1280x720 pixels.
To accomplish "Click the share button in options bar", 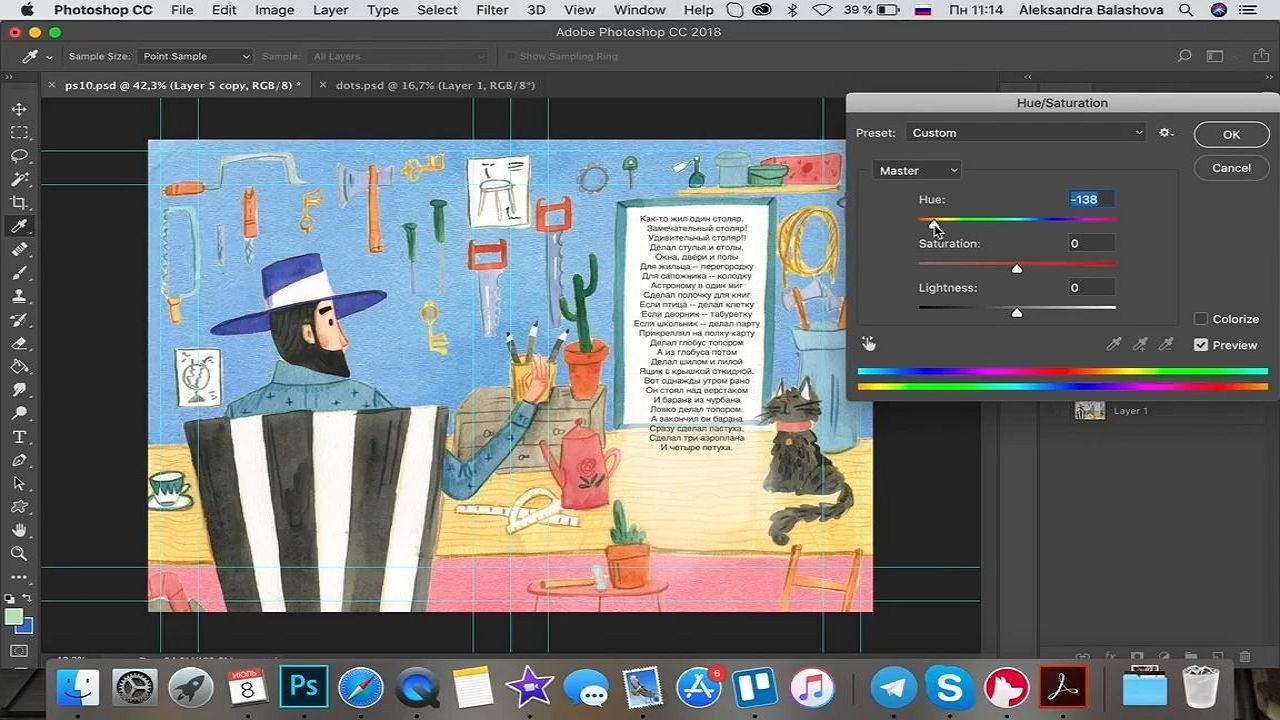I will [x=1260, y=56].
